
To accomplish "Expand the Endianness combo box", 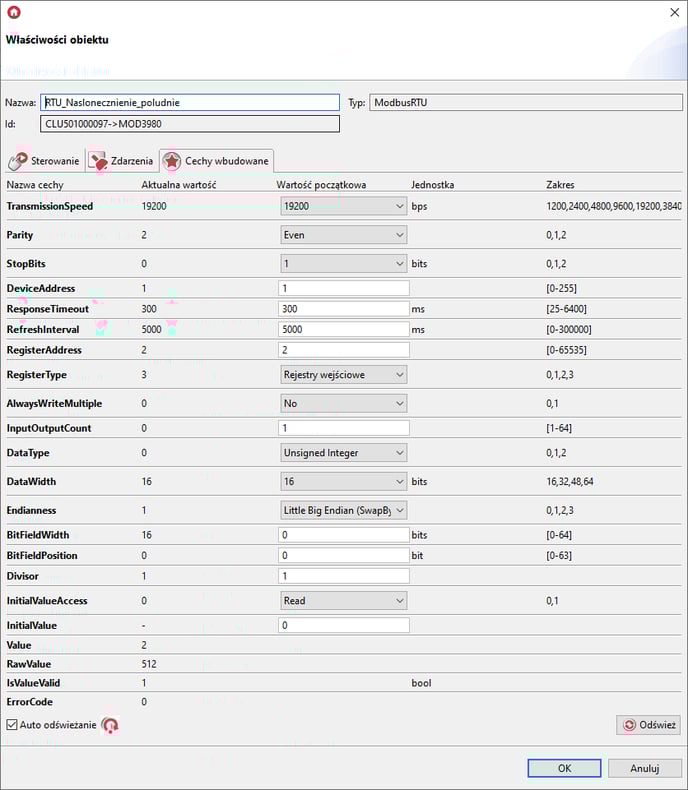I will (343, 510).
